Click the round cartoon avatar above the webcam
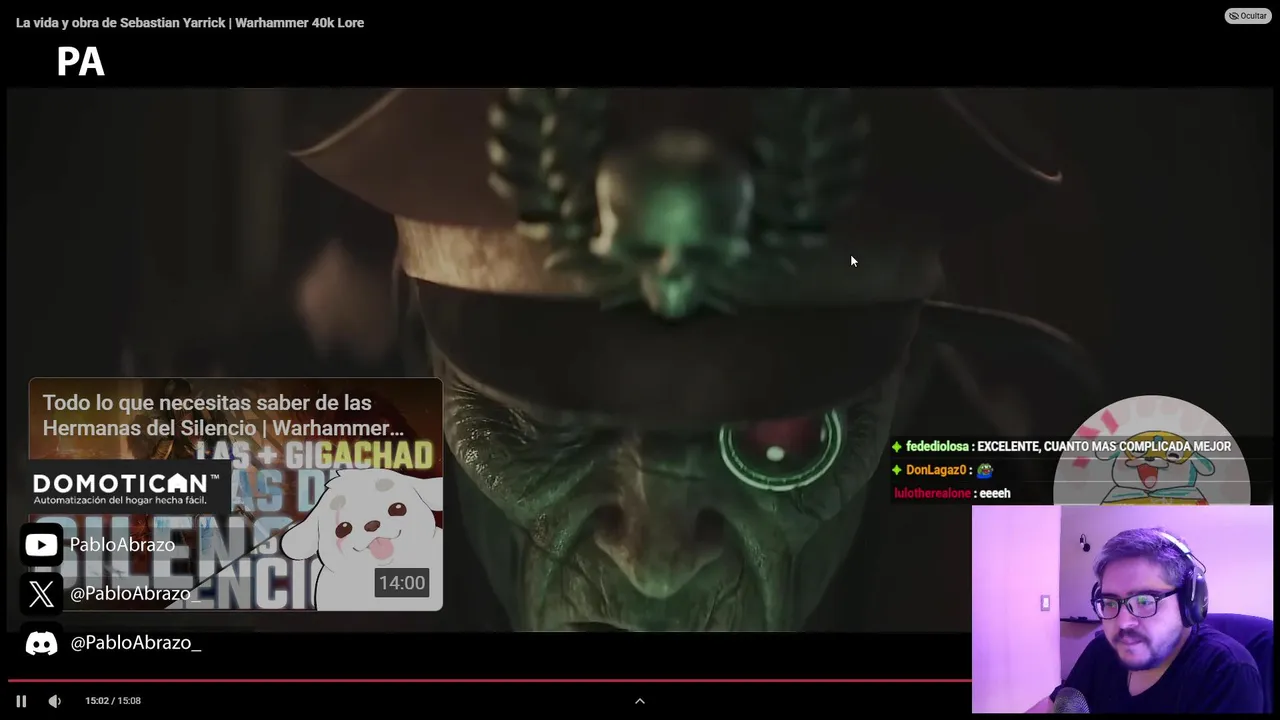Screen dimensions: 1280x720 [x=1152, y=451]
